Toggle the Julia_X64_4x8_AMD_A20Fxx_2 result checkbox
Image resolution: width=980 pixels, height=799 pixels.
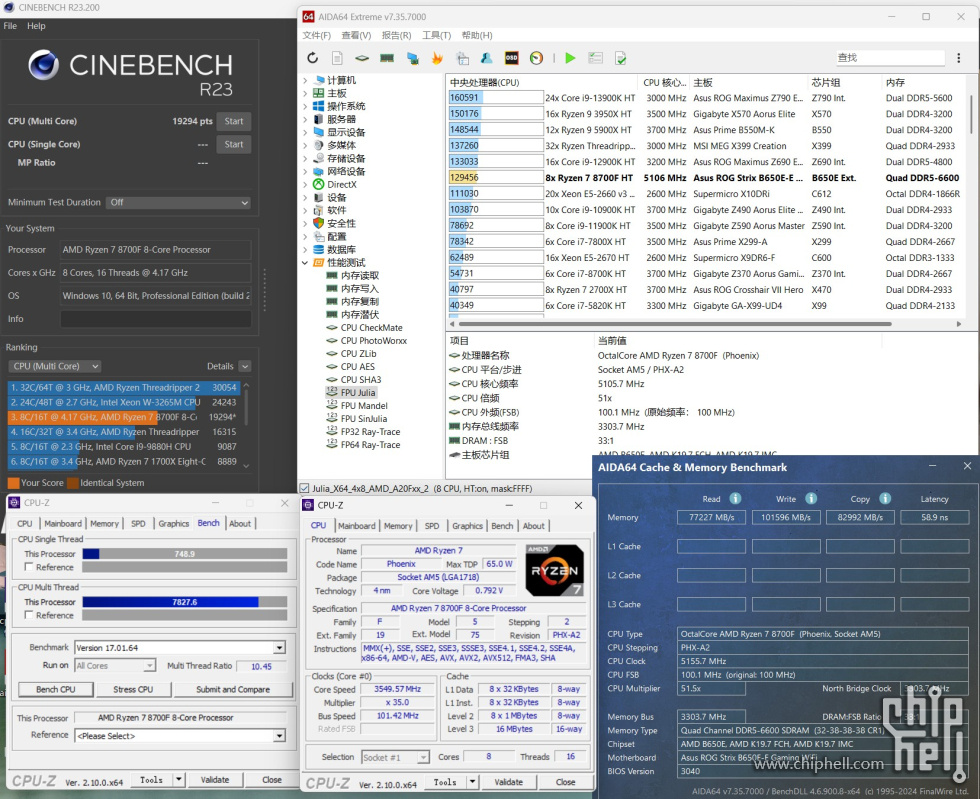pyautogui.click(x=304, y=488)
